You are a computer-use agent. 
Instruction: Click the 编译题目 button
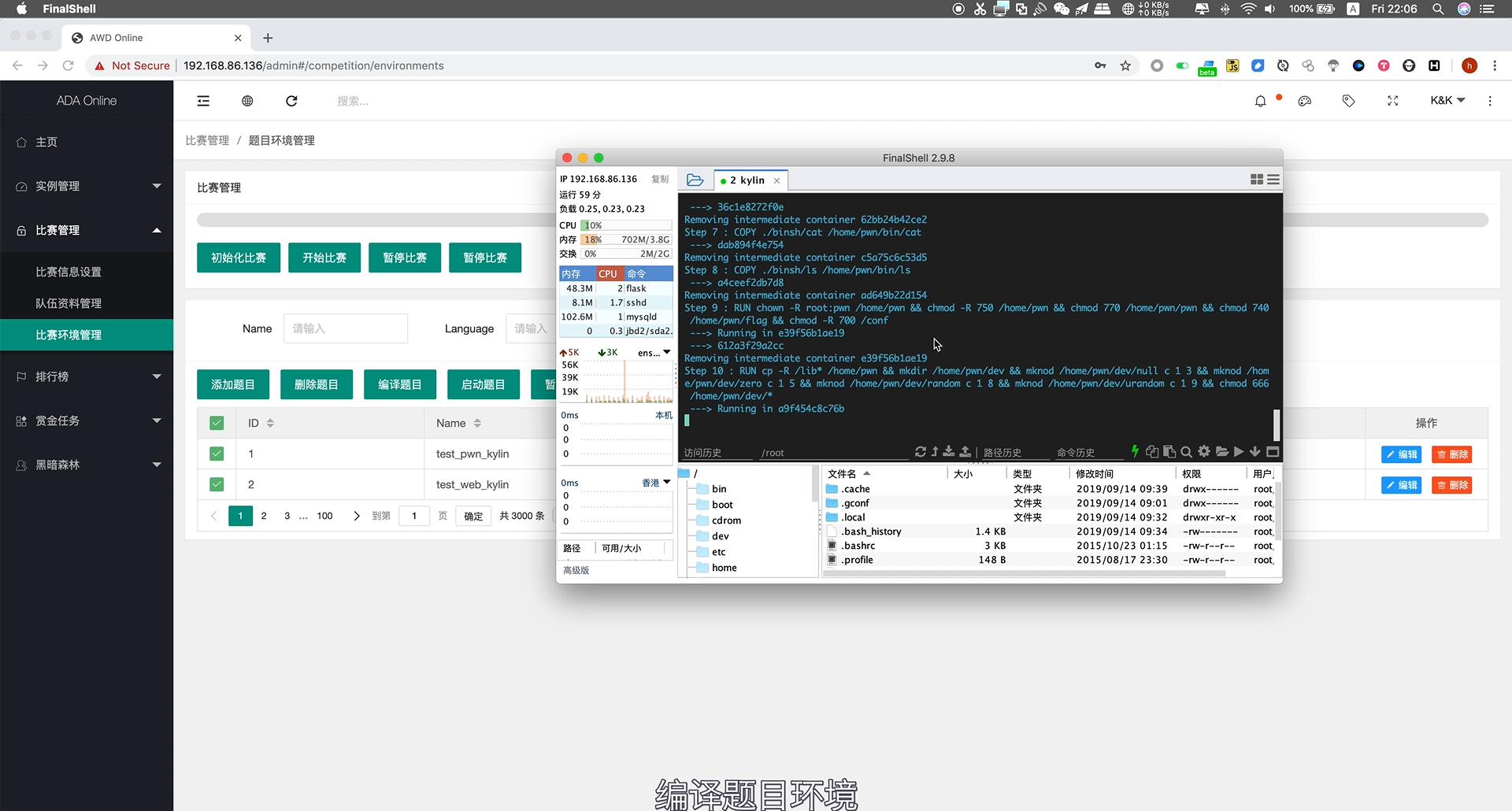(x=400, y=384)
